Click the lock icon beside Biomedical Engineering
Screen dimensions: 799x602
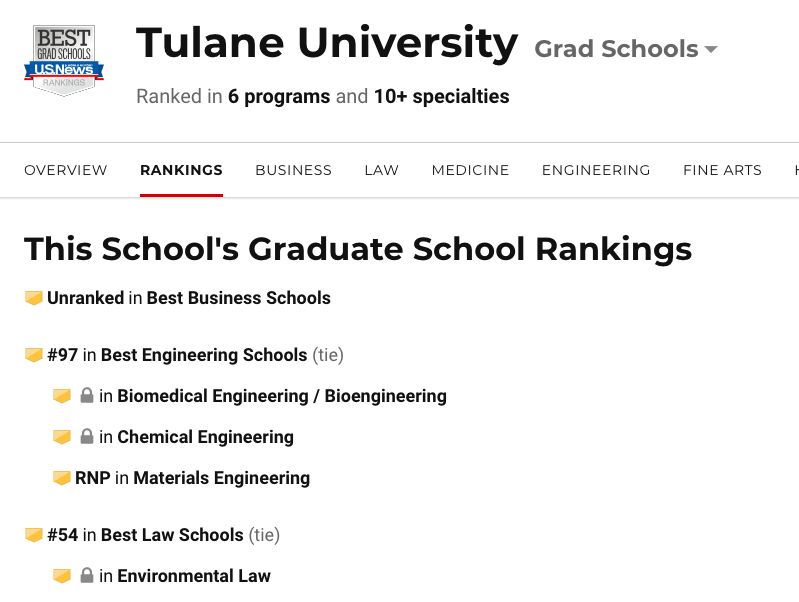(87, 396)
